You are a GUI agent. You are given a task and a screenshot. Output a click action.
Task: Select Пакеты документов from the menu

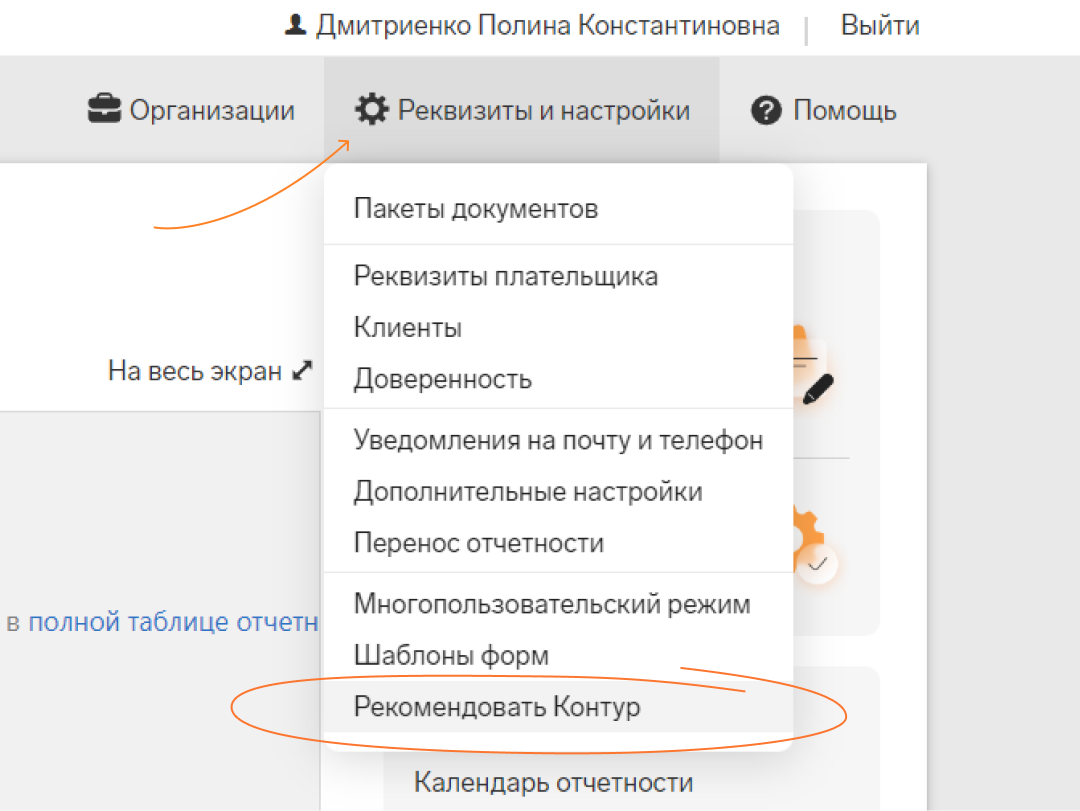point(476,209)
